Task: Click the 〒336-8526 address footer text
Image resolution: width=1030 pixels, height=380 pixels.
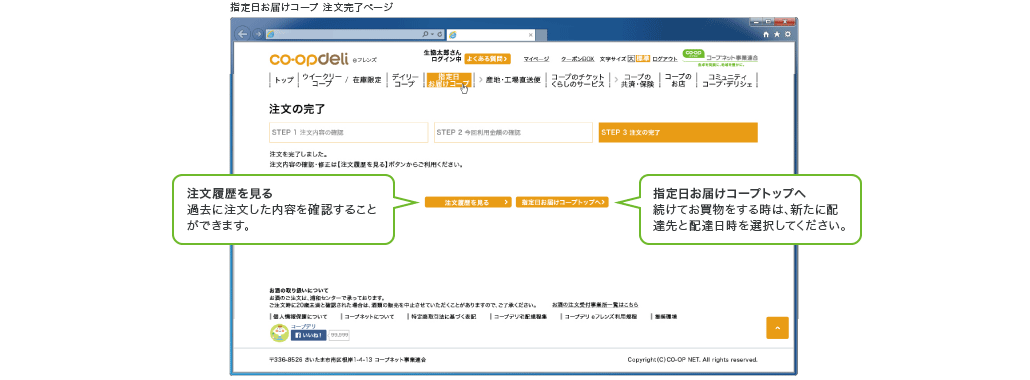Action: point(347,360)
